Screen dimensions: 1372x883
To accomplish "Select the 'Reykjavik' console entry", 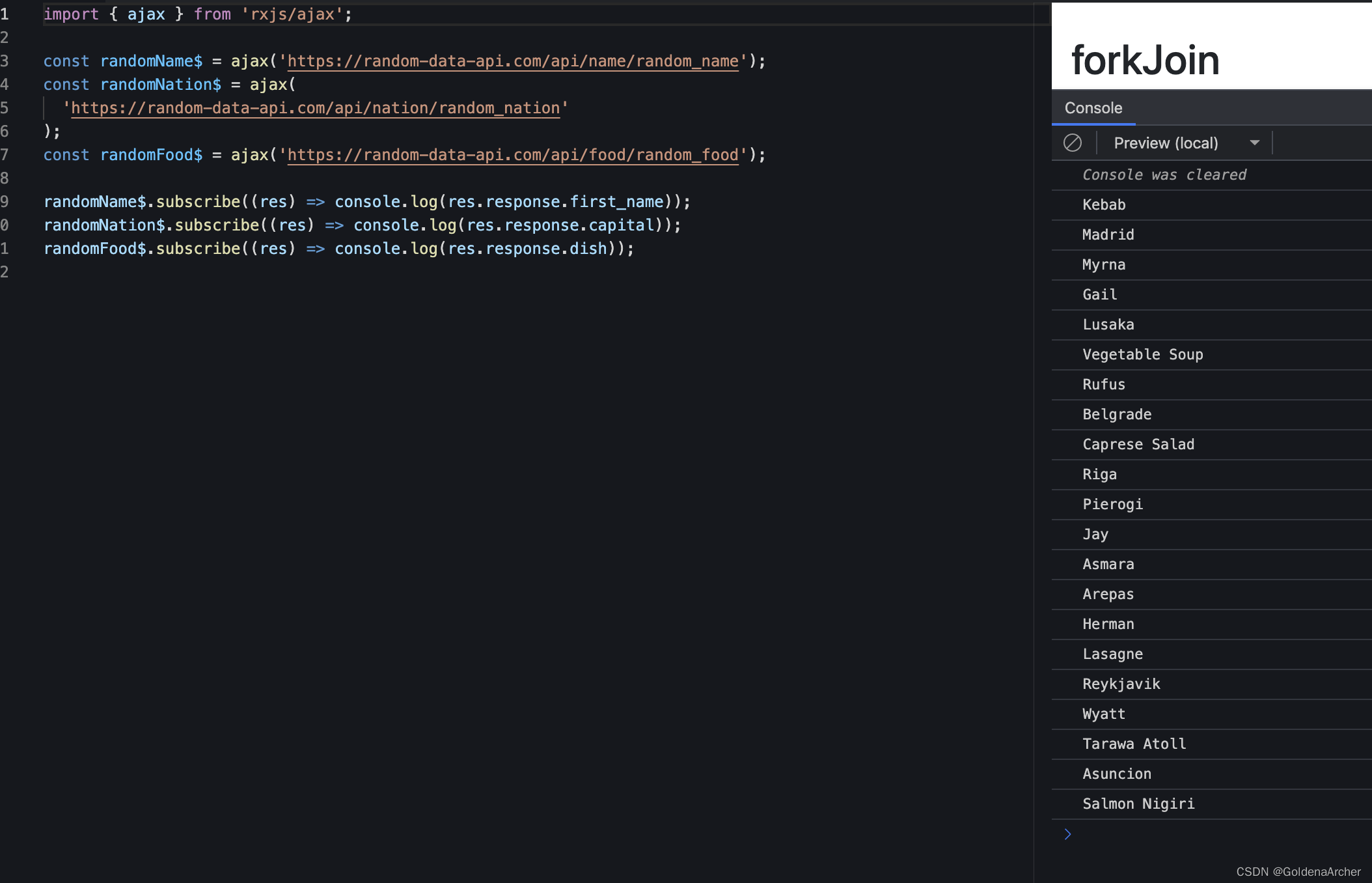I will point(1121,684).
